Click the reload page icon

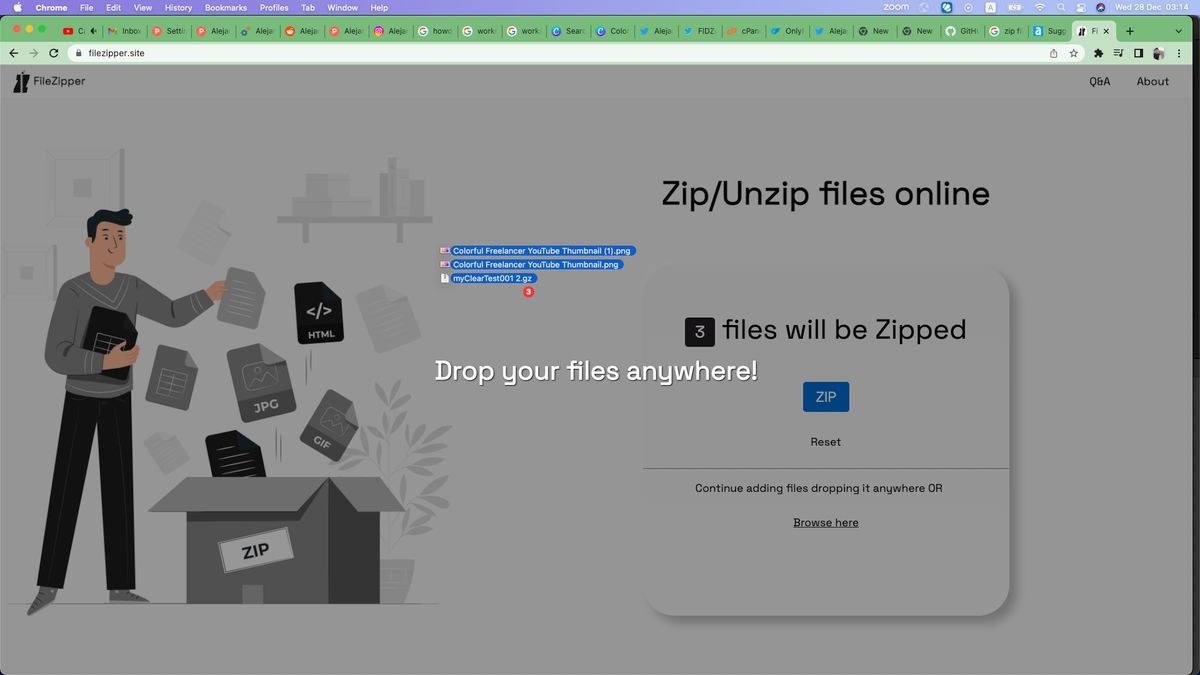(x=54, y=53)
